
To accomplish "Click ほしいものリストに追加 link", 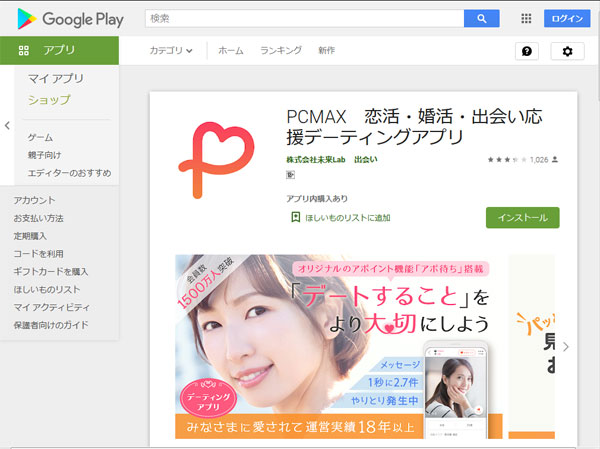I will point(347,218).
